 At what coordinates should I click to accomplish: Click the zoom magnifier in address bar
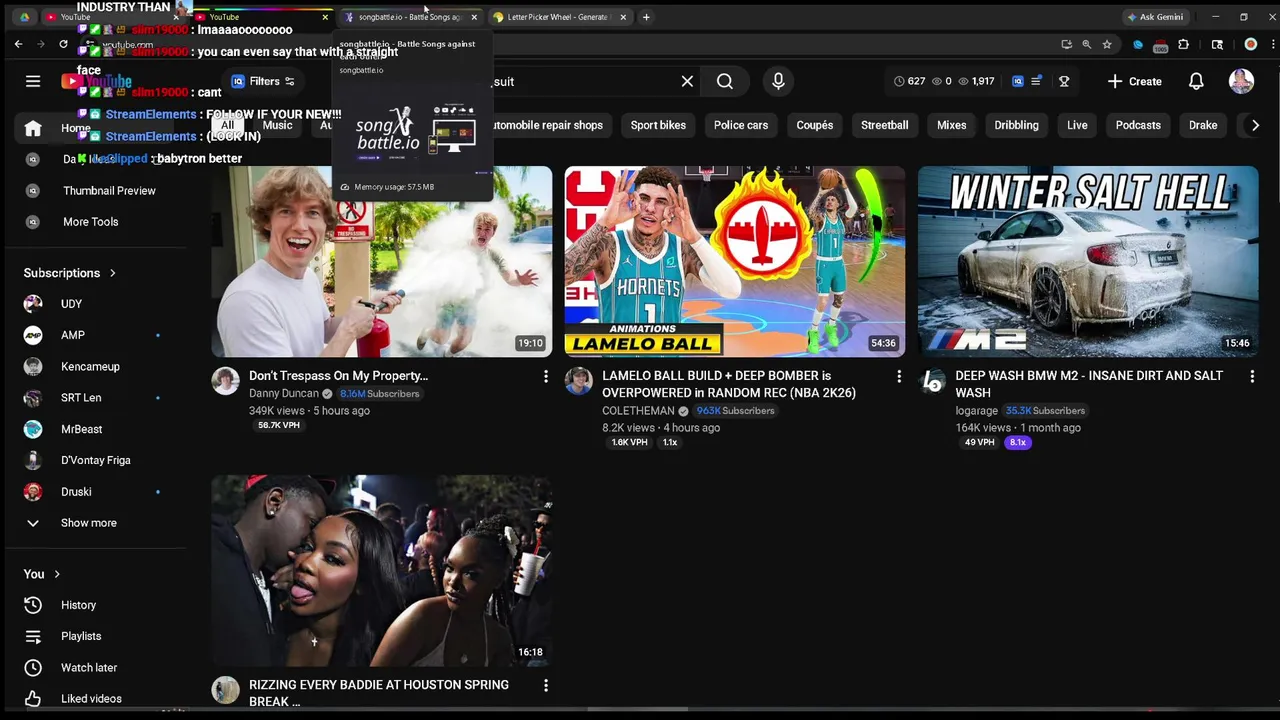point(1087,44)
